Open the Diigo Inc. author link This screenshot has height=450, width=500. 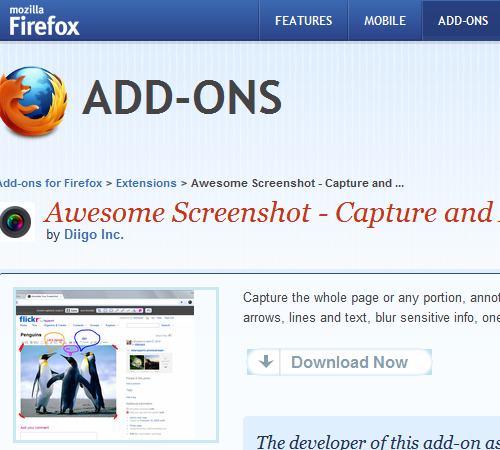[x=94, y=234]
